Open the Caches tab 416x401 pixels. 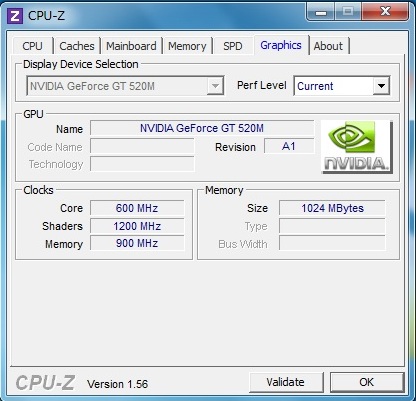(x=77, y=46)
